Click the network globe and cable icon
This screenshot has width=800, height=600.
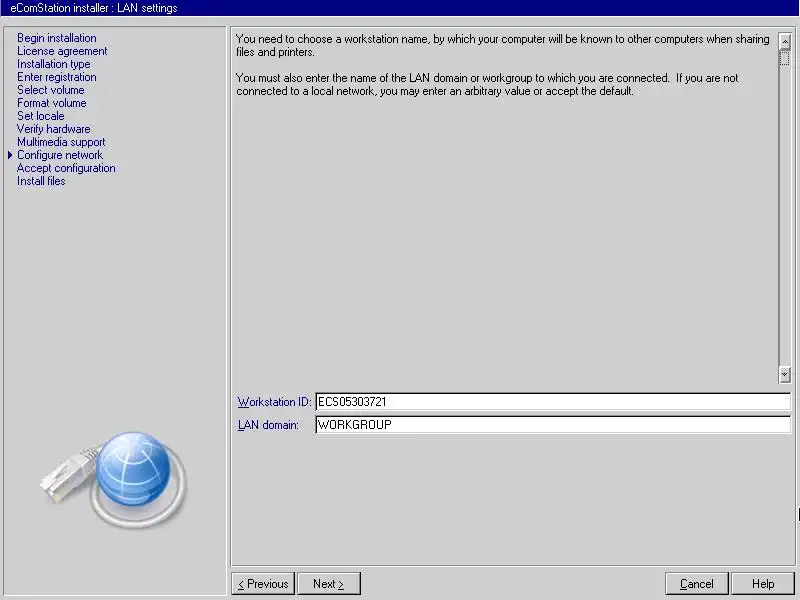coord(114,480)
